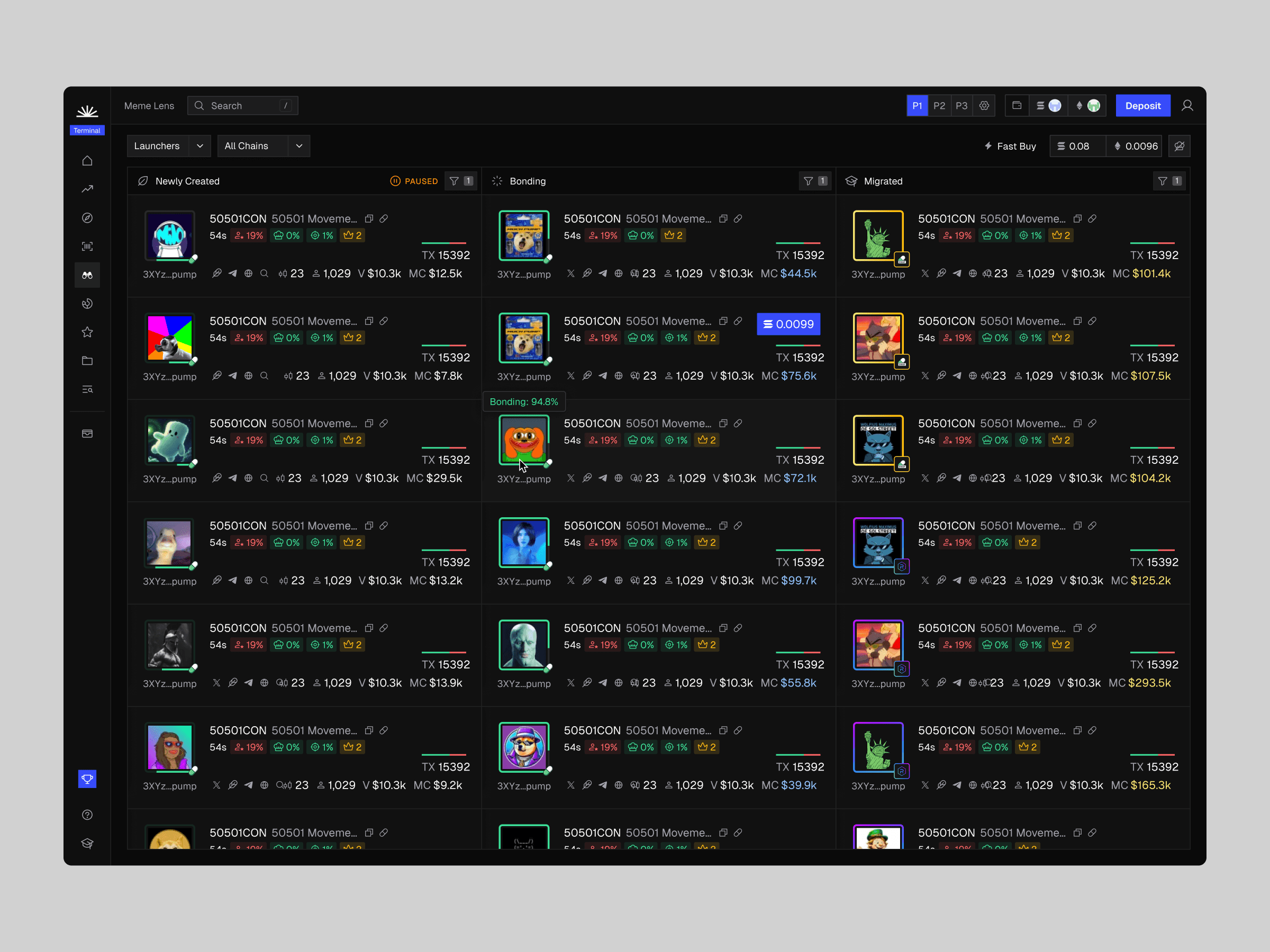
Task: Click the trending chart sidebar icon
Action: [x=87, y=189]
